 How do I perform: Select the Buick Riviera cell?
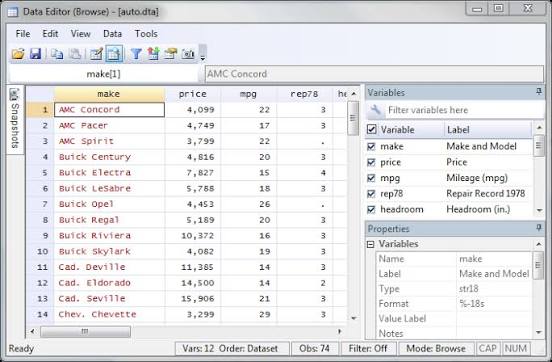109,236
